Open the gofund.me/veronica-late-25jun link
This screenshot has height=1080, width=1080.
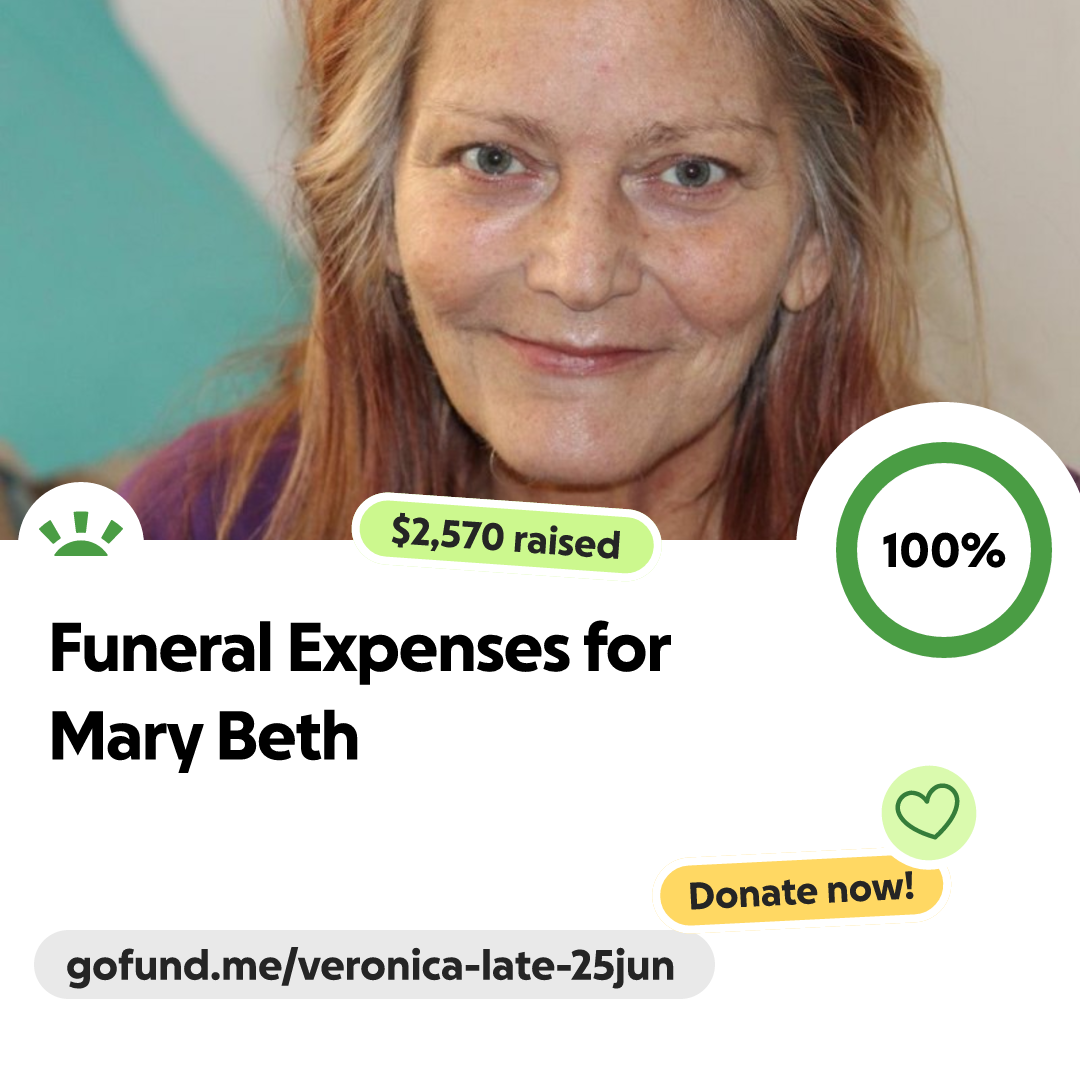[x=374, y=965]
